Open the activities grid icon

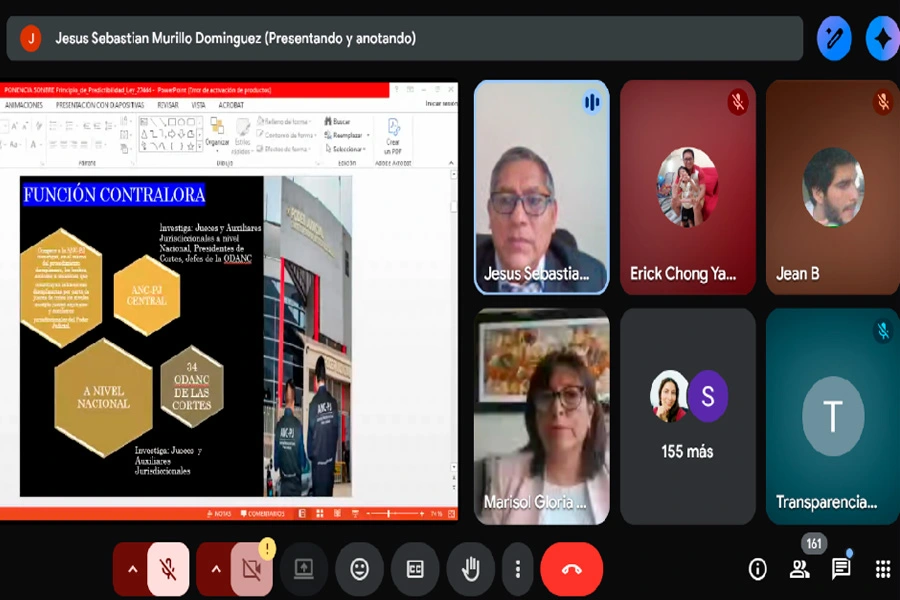[883, 569]
